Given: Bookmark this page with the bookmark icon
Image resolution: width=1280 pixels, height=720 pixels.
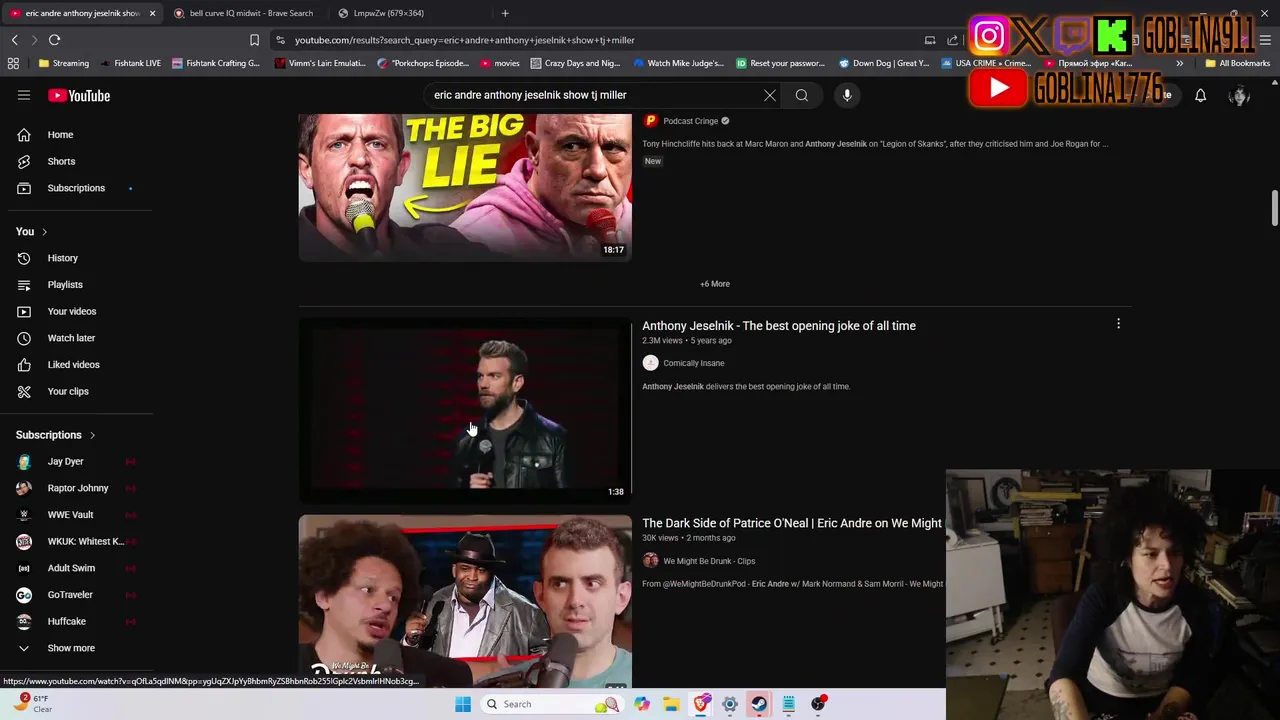Looking at the screenshot, I should click(x=254, y=40).
